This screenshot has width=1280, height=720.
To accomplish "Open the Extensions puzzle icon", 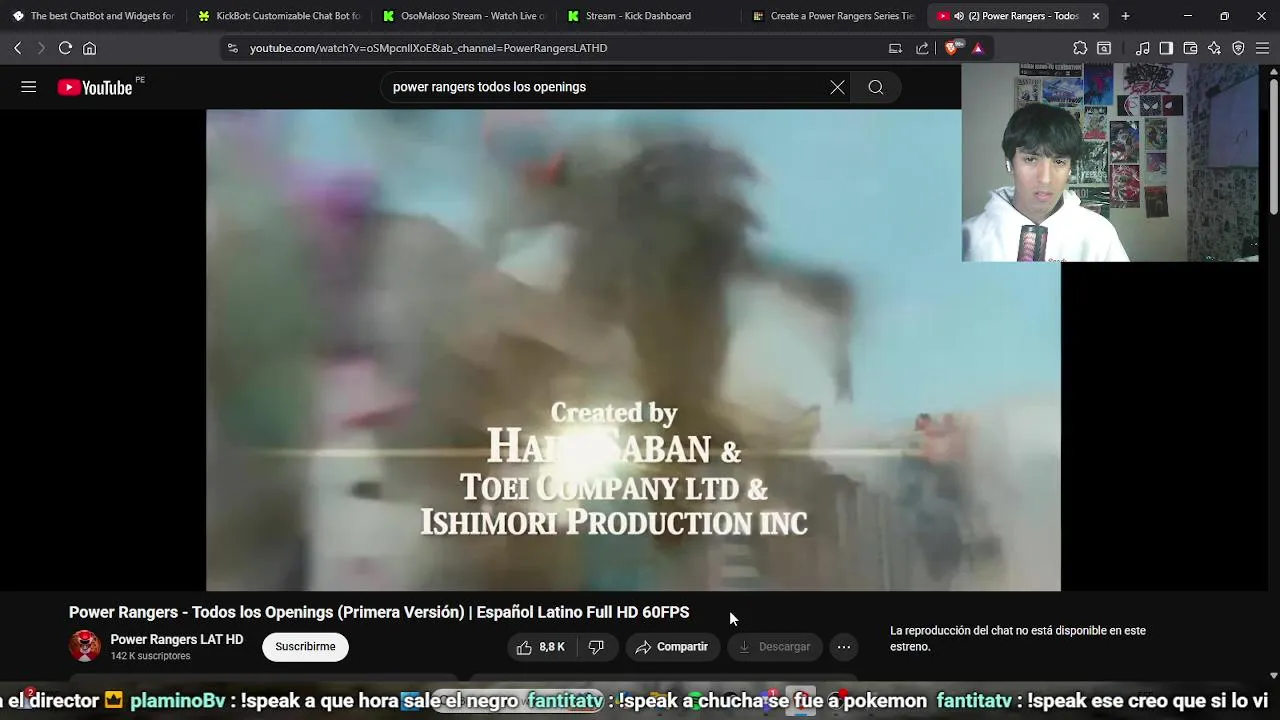I will point(1080,48).
